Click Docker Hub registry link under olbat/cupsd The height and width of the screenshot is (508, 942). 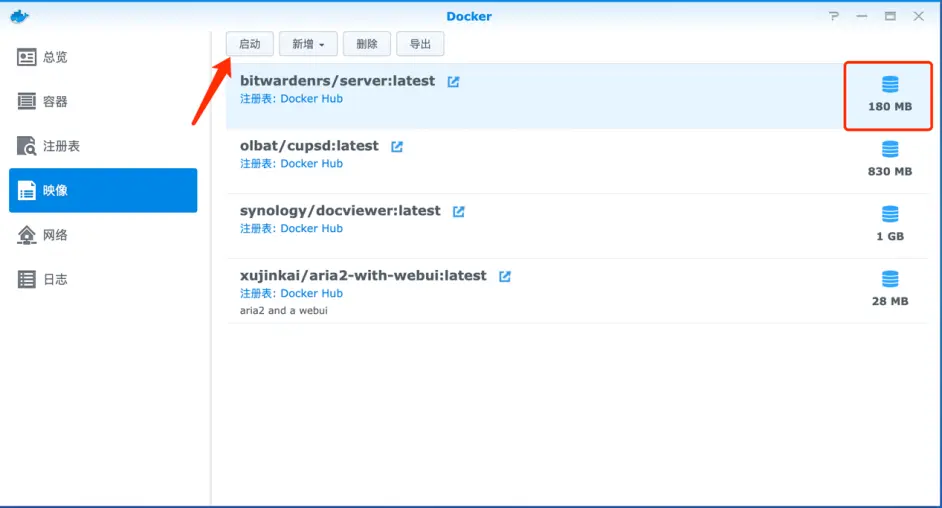pyautogui.click(x=311, y=164)
